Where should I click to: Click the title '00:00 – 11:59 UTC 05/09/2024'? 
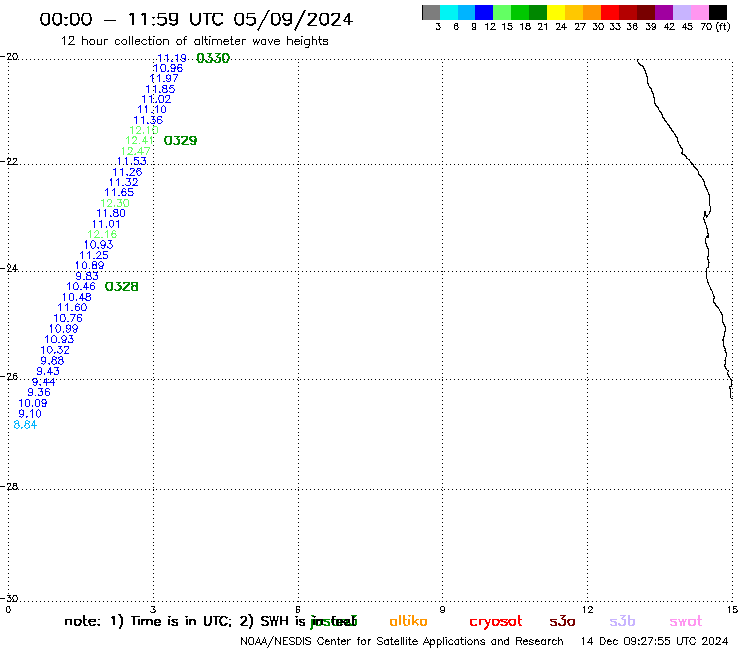196,19
